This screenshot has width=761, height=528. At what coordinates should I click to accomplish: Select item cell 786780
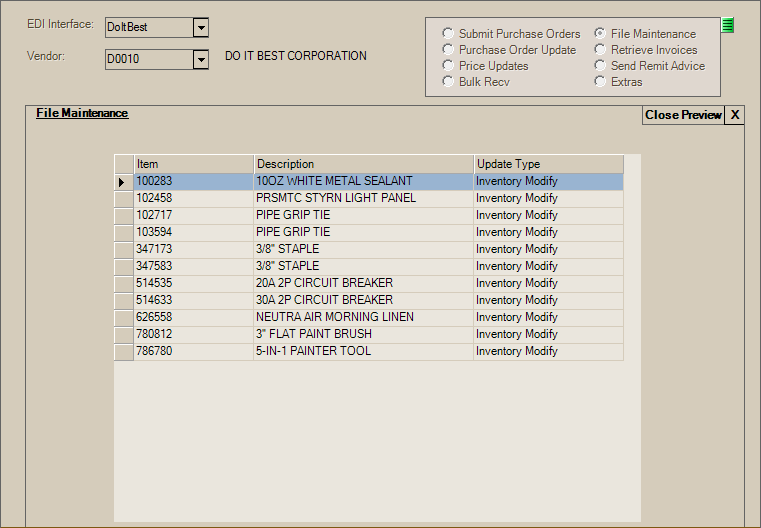click(x=194, y=351)
